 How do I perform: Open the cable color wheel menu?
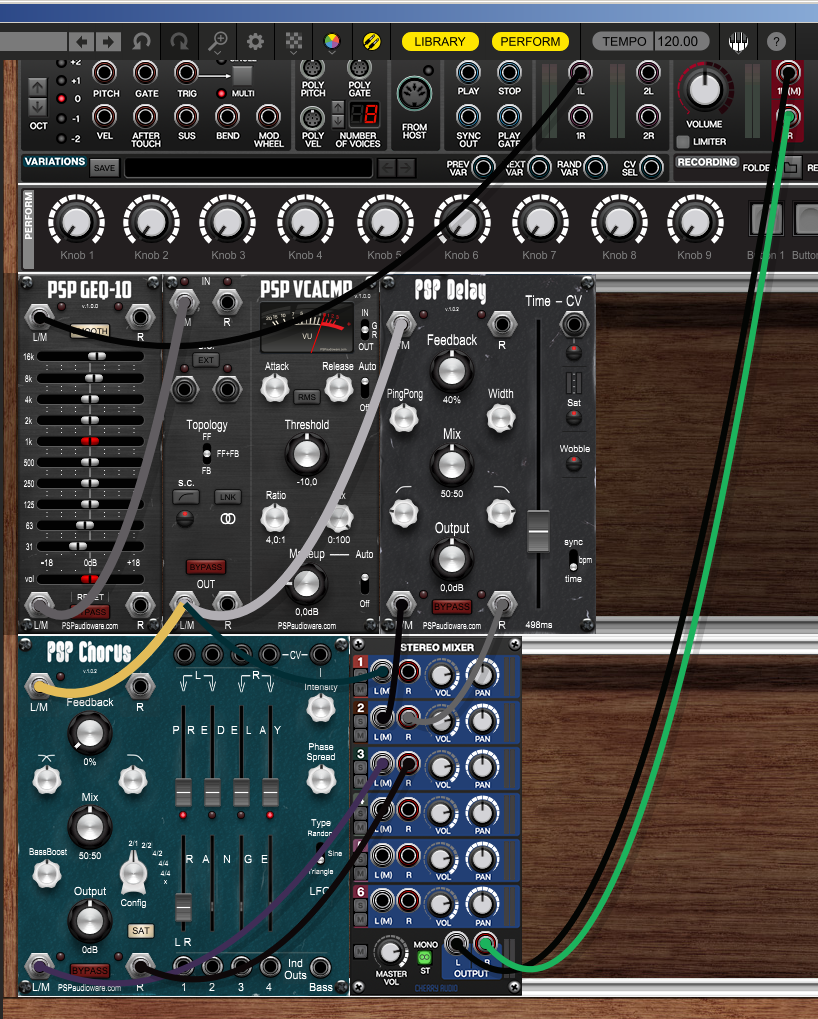coord(332,42)
